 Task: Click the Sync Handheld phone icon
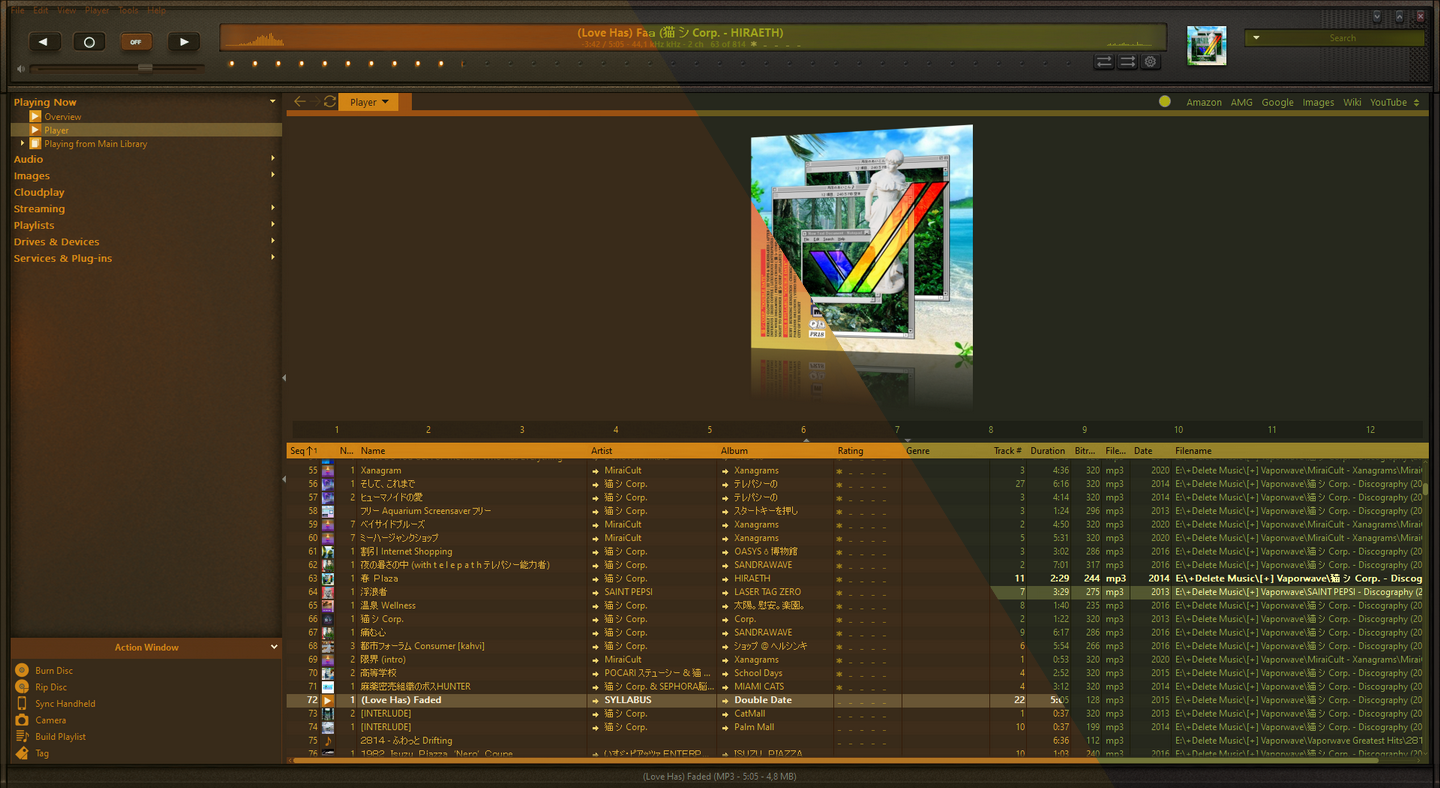coord(22,703)
